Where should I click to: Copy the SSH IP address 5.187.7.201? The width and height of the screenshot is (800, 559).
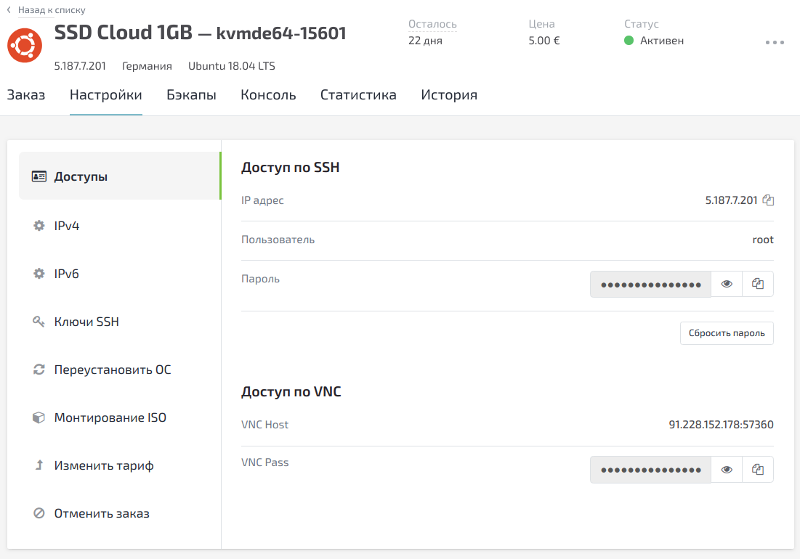click(x=768, y=200)
